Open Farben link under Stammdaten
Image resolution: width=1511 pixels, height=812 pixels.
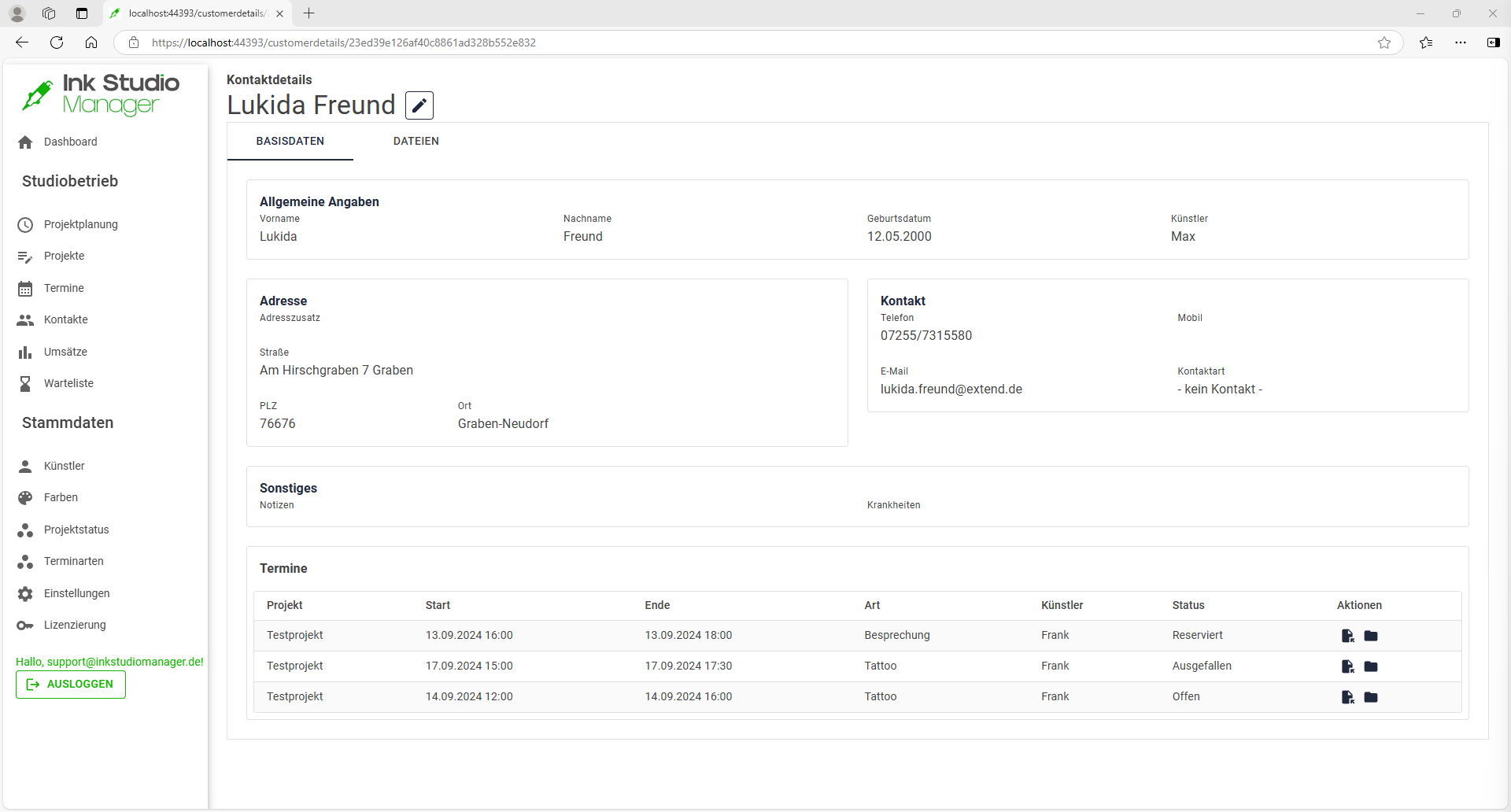61,498
